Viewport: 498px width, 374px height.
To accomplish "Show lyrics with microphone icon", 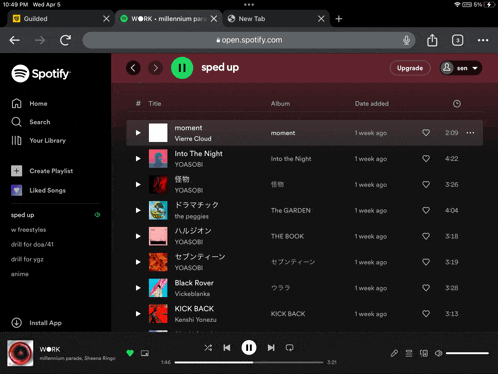I will 394,353.
